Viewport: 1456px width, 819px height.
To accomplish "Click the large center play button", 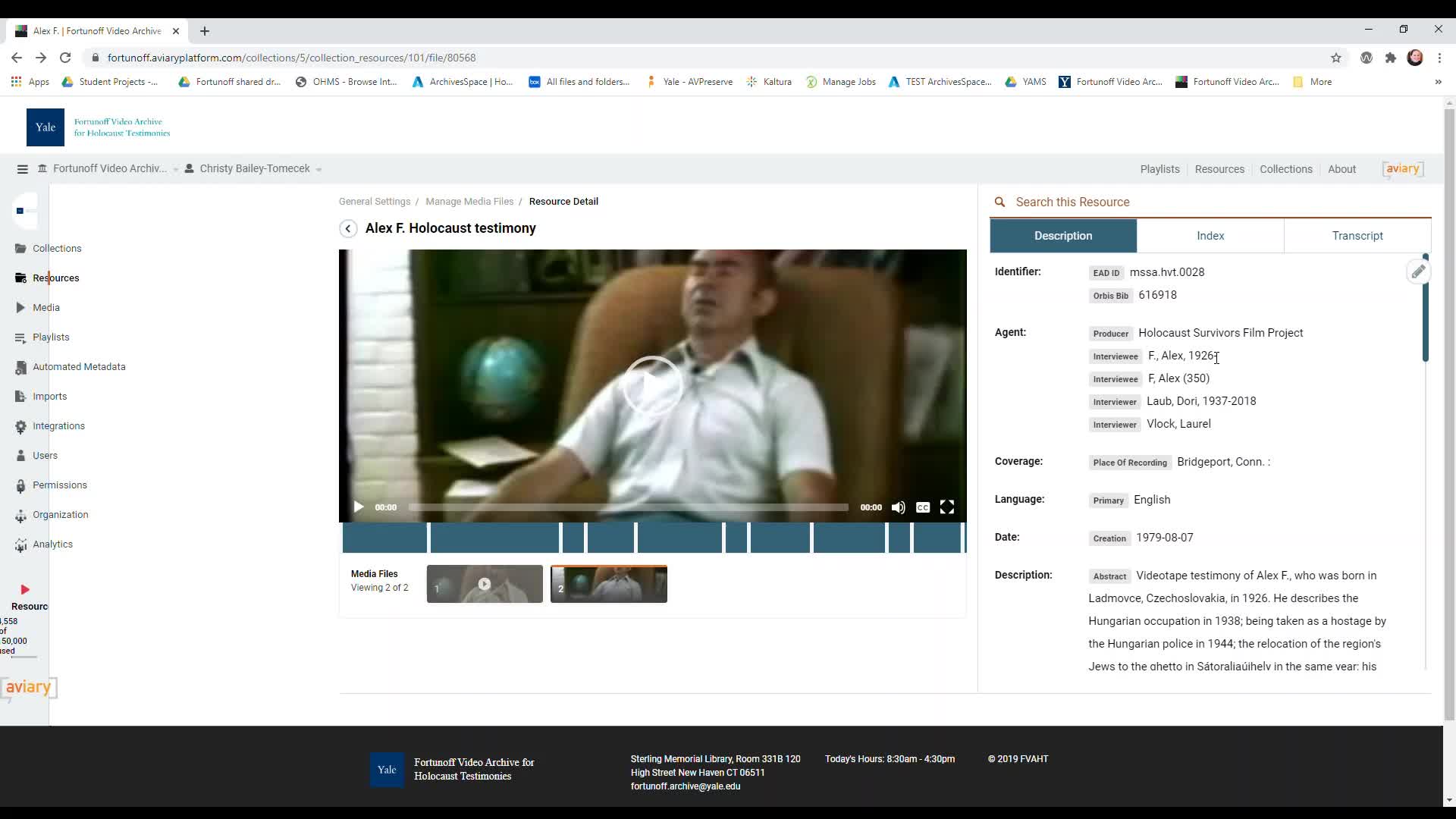I will click(x=652, y=386).
